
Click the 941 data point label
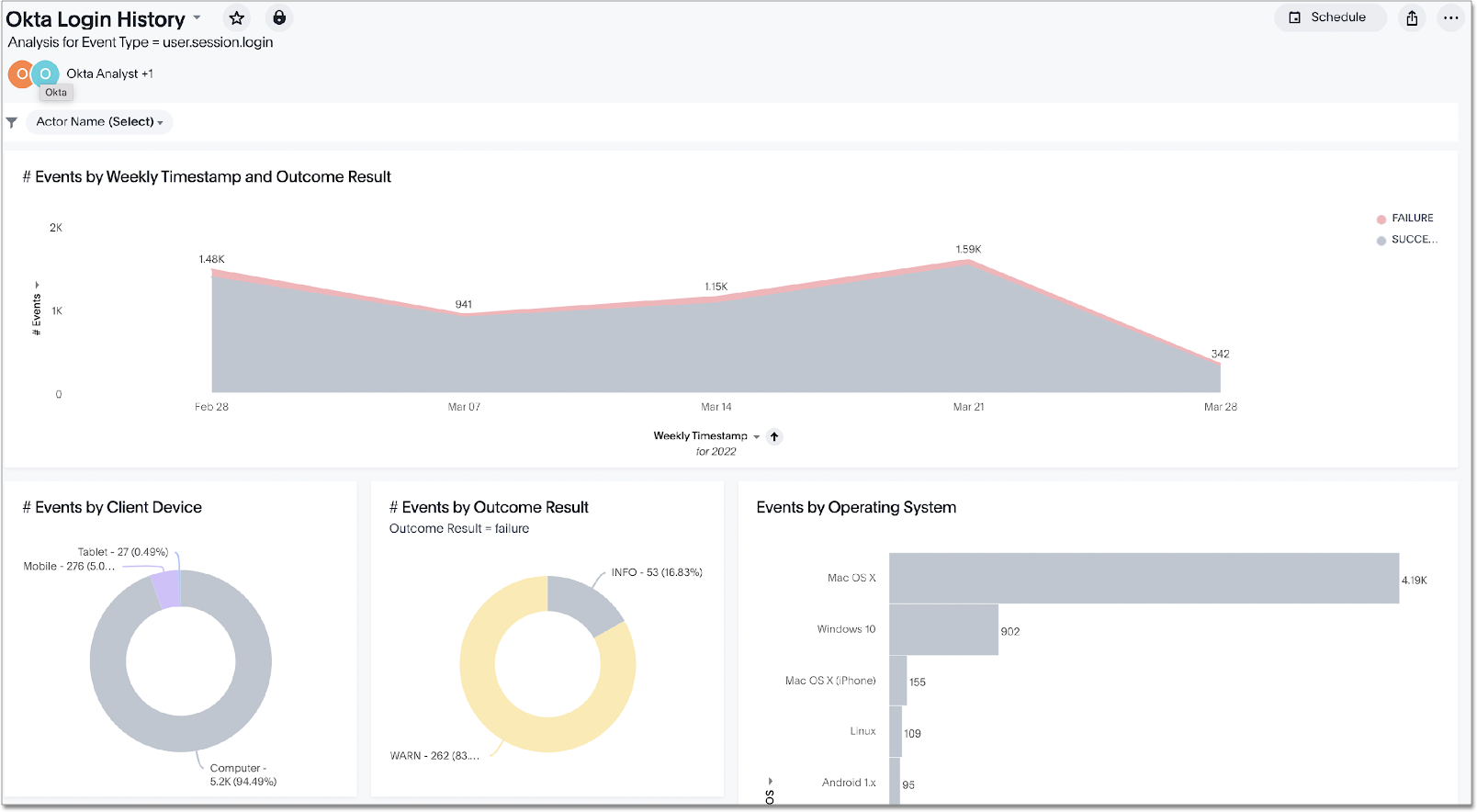coord(464,304)
